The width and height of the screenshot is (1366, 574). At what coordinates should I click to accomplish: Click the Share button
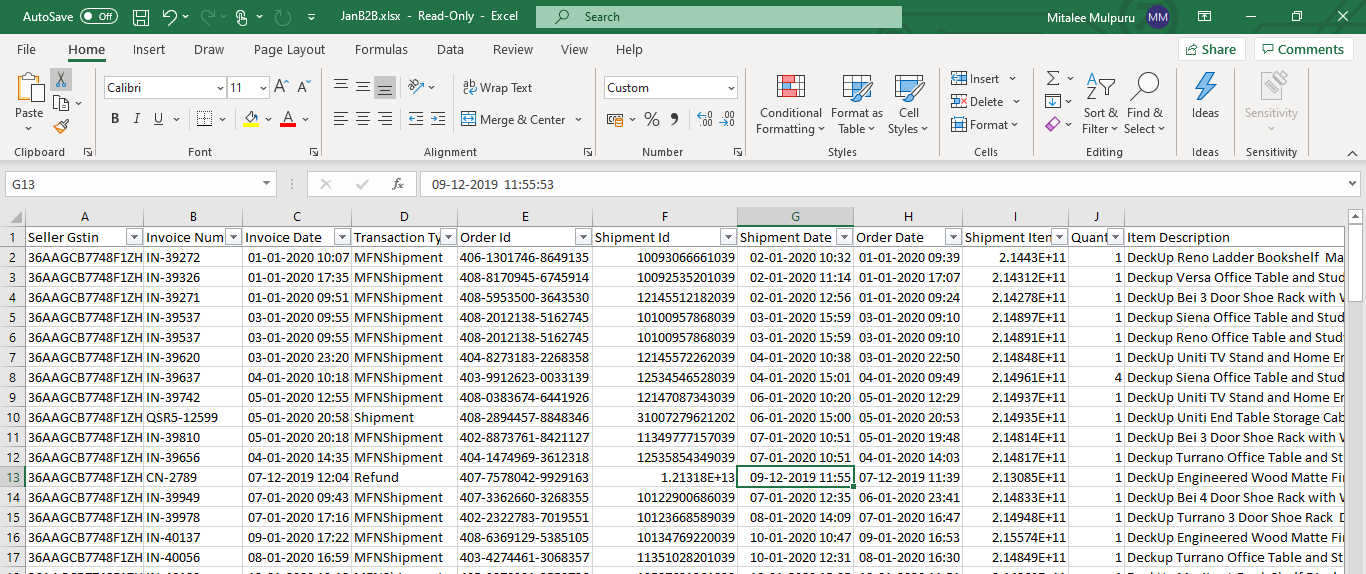(1211, 49)
